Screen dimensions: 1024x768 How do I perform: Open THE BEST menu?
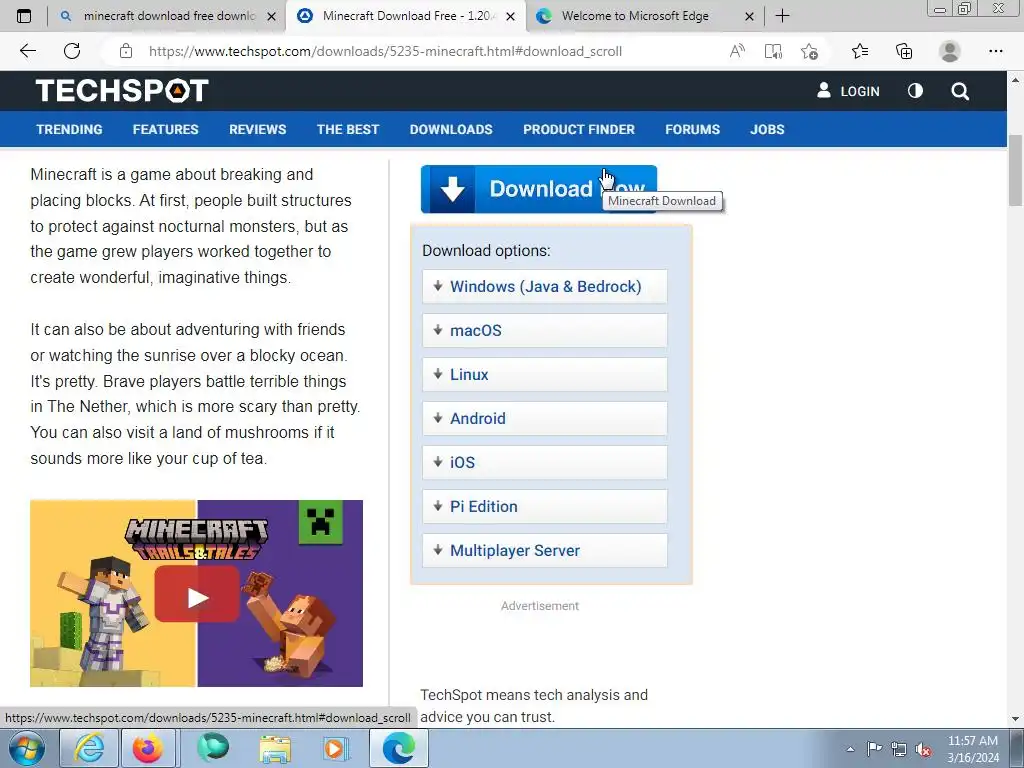coord(348,129)
